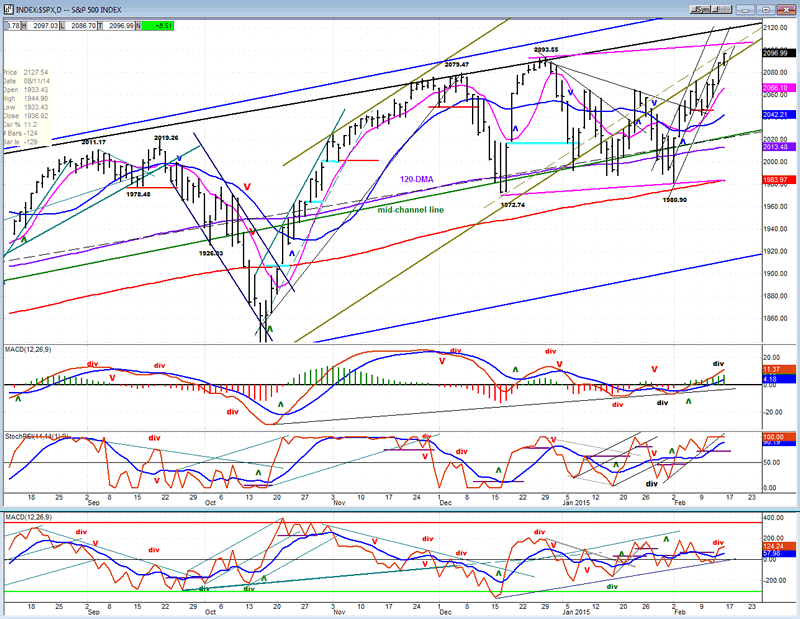Image resolution: width=800 pixels, height=619 pixels.
Task: Toggle the Intv link checkbox in title bar
Action: [x=722, y=10]
